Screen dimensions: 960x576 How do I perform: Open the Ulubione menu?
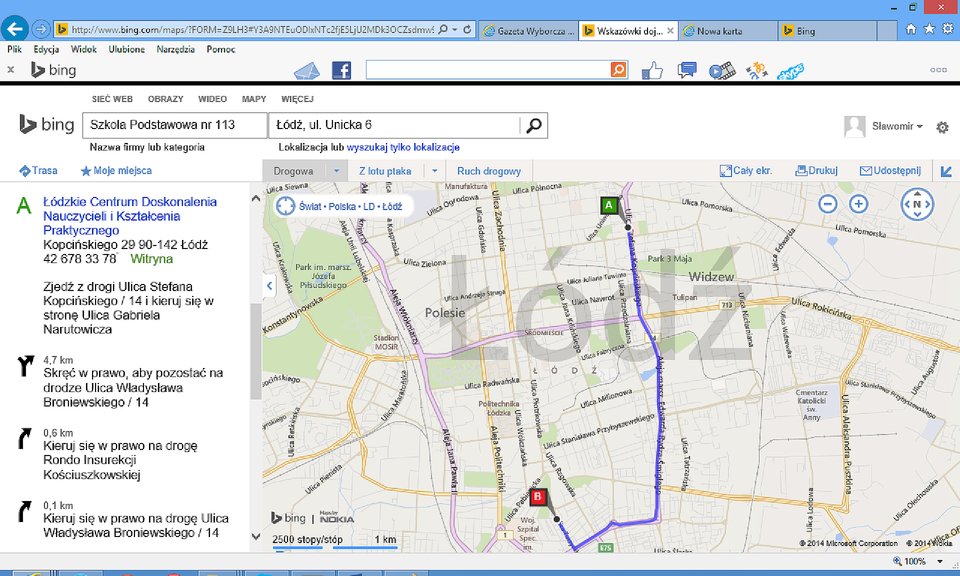(x=127, y=49)
